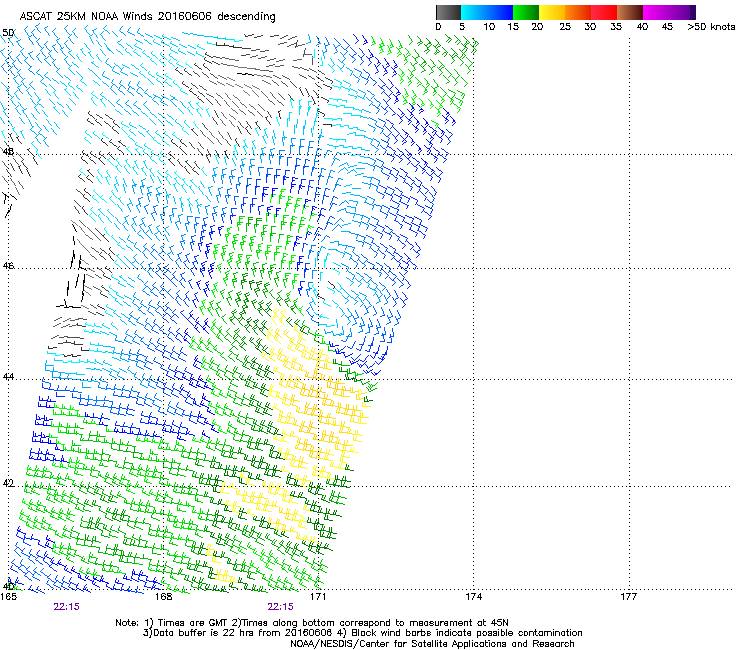Click the legend value '35'
Viewport: 740px width, 650px height.
(x=616, y=27)
